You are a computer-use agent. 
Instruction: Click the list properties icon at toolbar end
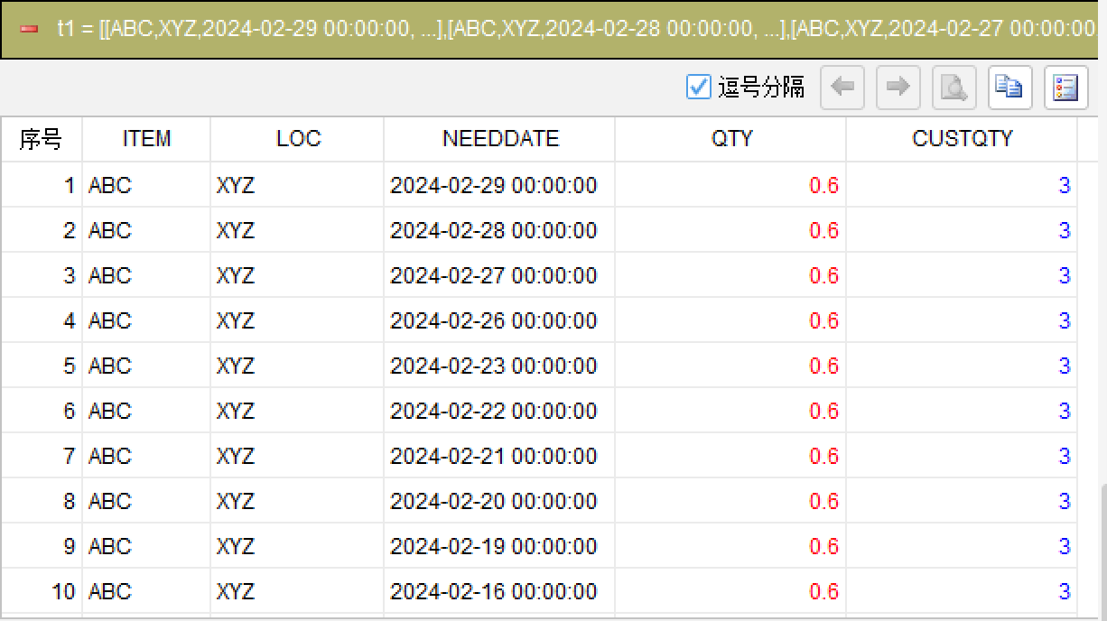[1065, 88]
